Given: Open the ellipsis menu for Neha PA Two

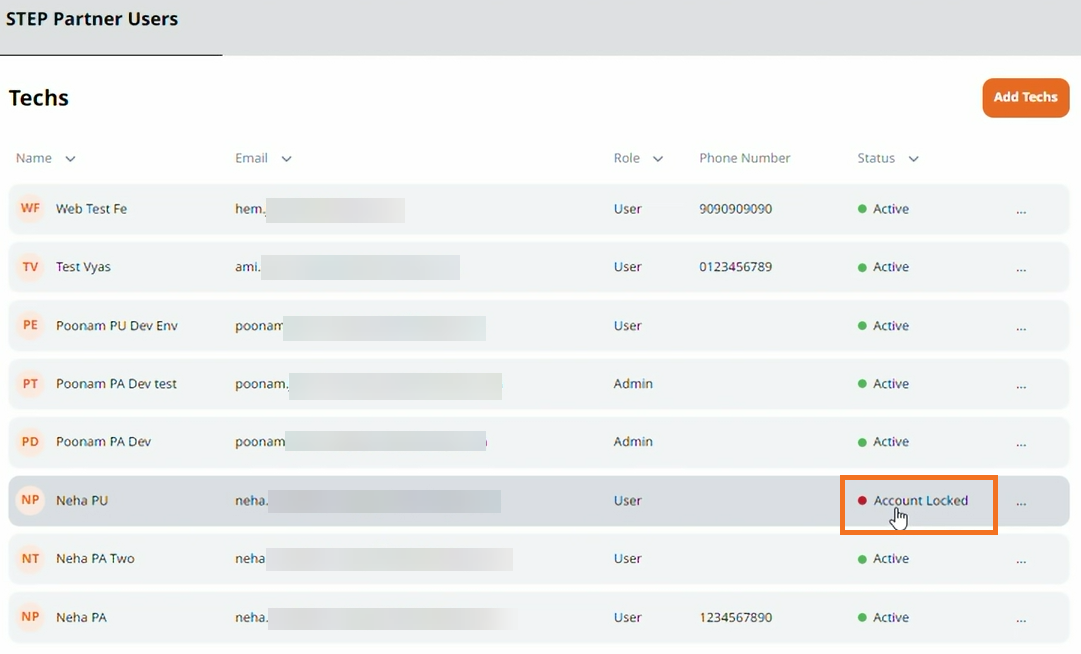Looking at the screenshot, I should 1021,560.
